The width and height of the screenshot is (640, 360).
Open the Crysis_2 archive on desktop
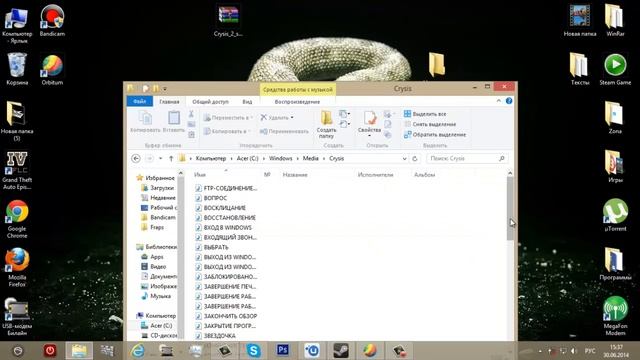(x=228, y=20)
